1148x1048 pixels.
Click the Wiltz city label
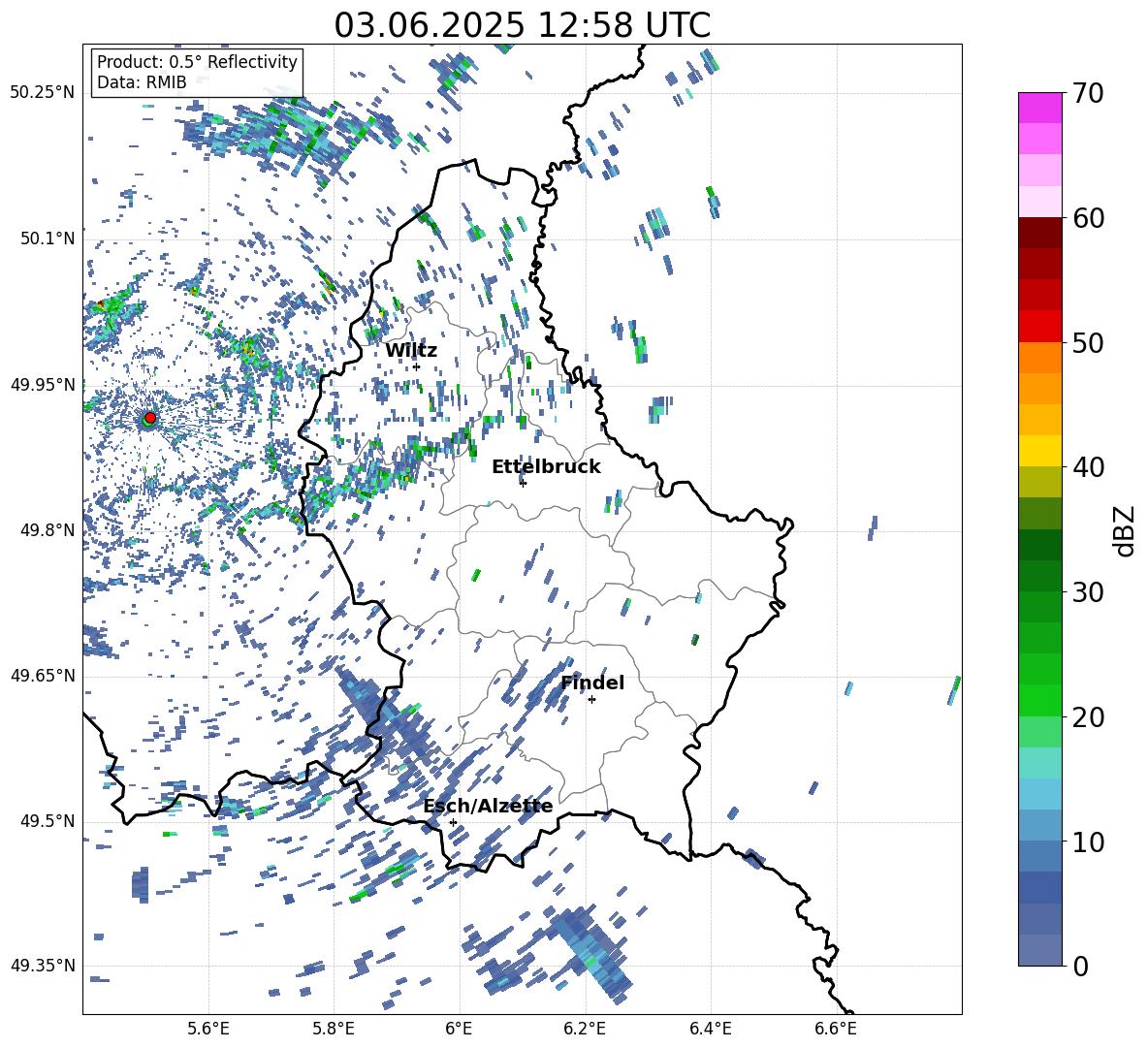tap(411, 351)
